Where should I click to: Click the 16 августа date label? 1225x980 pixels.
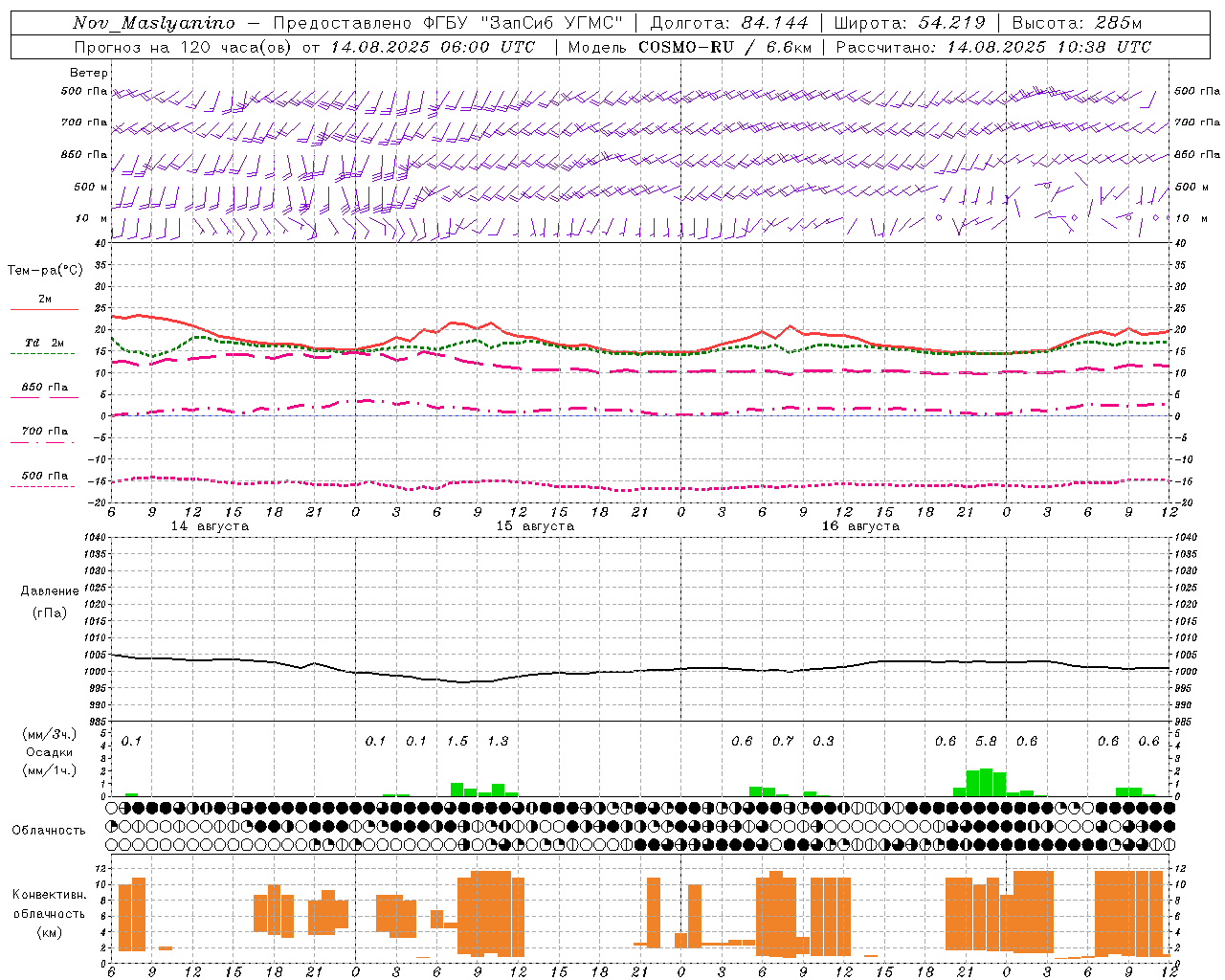coord(860,526)
